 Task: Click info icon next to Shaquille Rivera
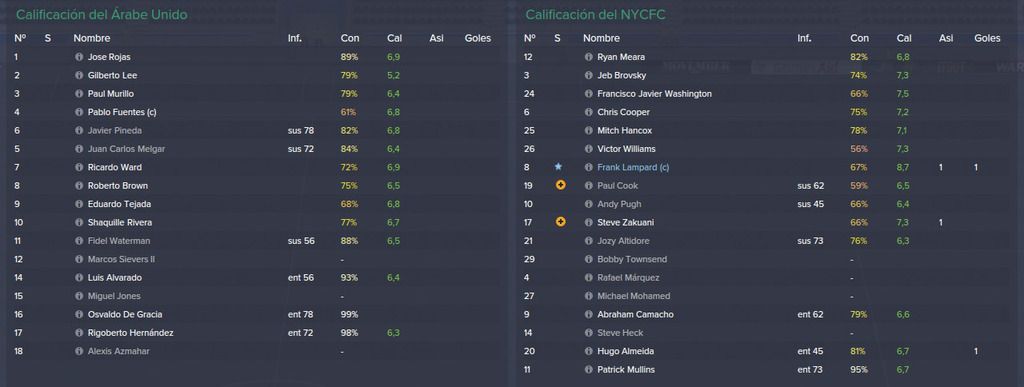(x=79, y=223)
